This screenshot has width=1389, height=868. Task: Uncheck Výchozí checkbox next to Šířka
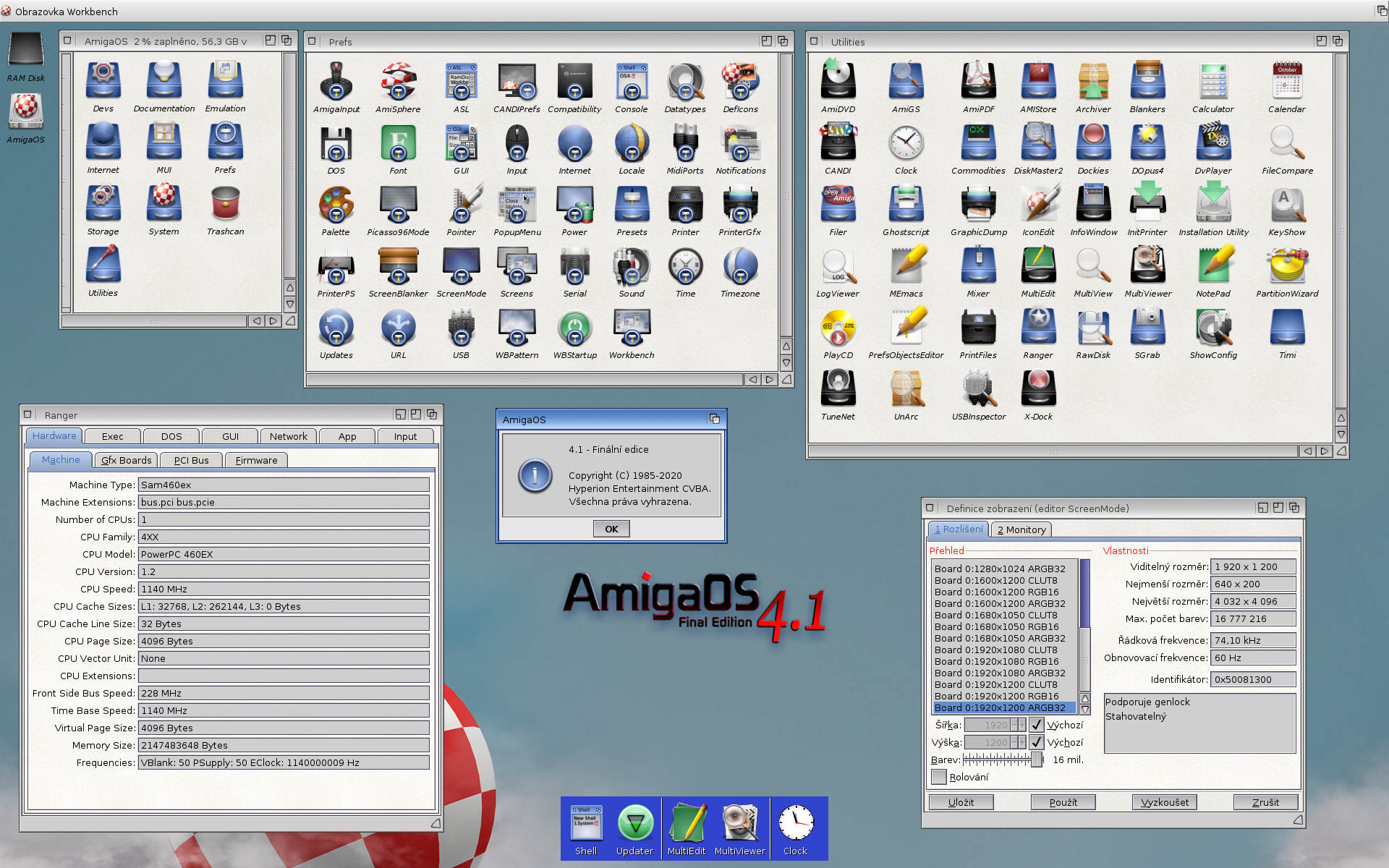[1037, 725]
